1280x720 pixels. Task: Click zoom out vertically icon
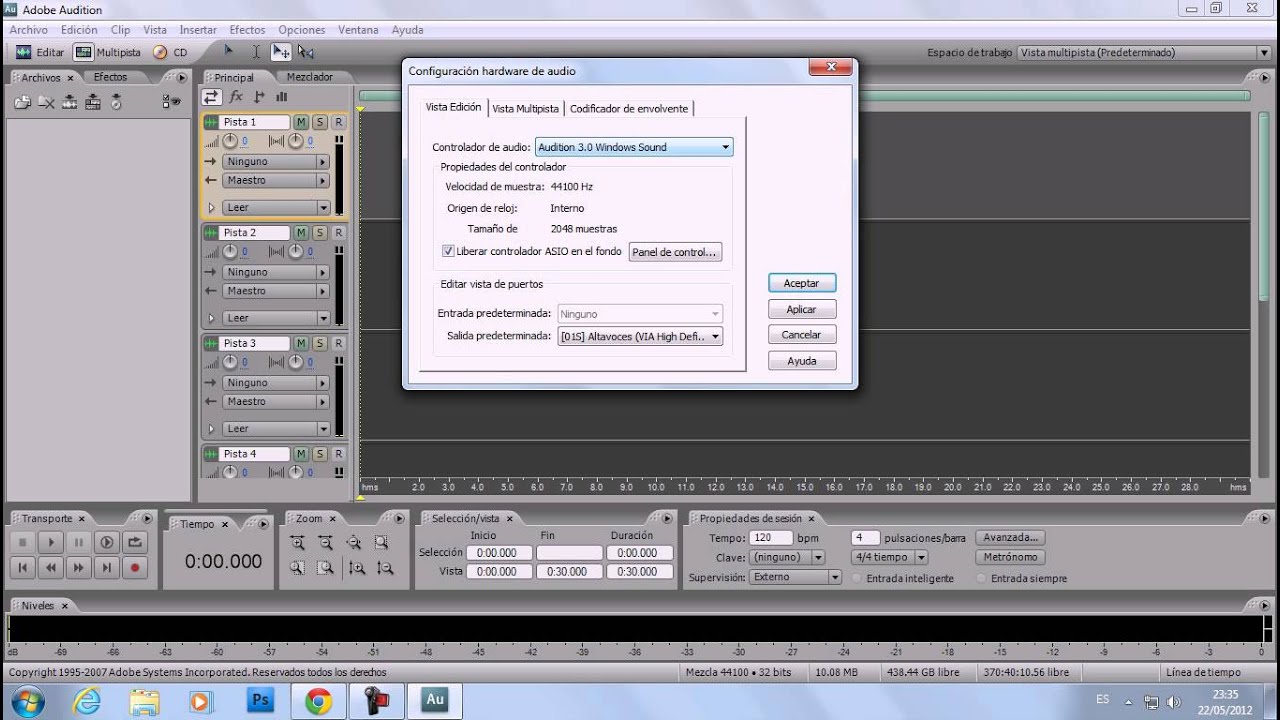[385, 567]
